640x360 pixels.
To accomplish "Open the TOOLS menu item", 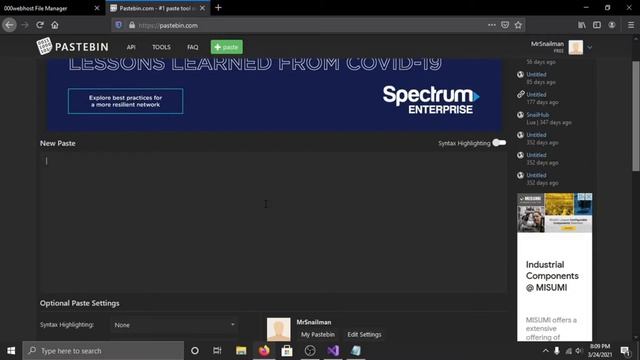I will tap(161, 47).
